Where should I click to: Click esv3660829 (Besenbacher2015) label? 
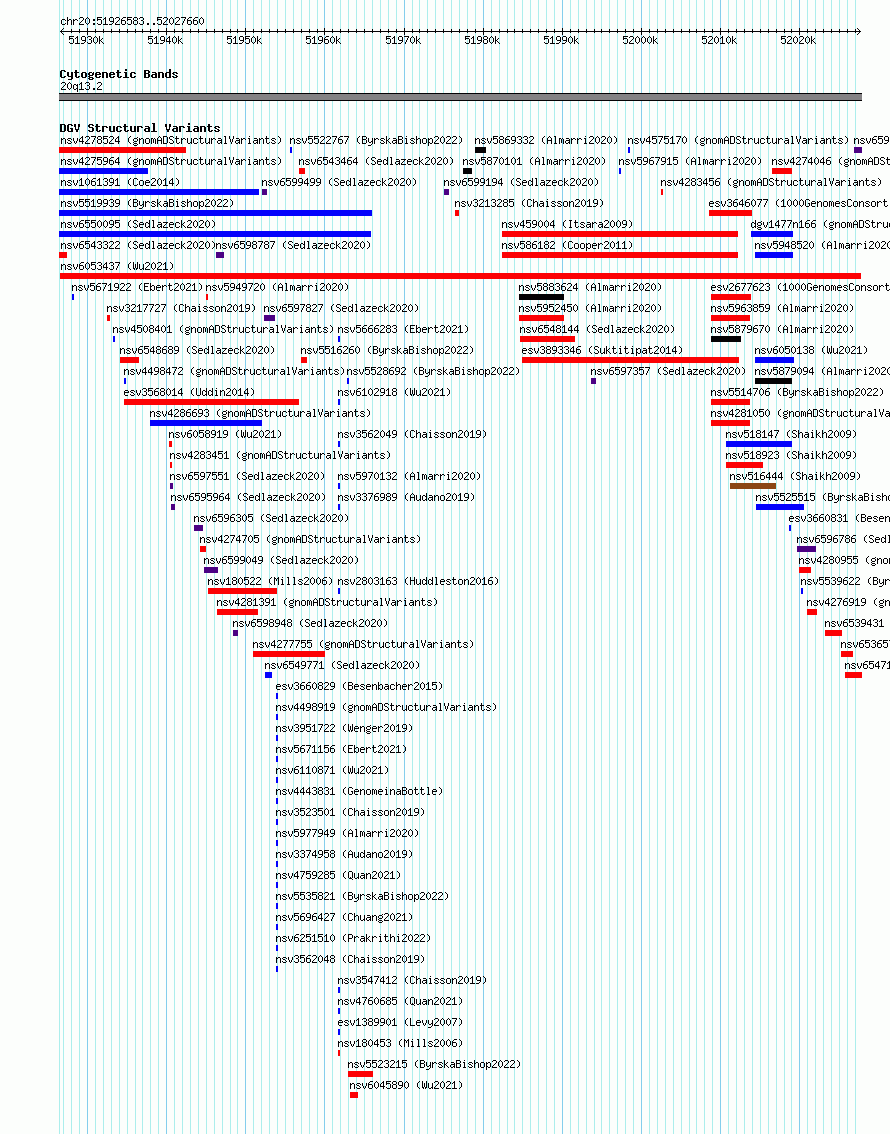pos(359,686)
